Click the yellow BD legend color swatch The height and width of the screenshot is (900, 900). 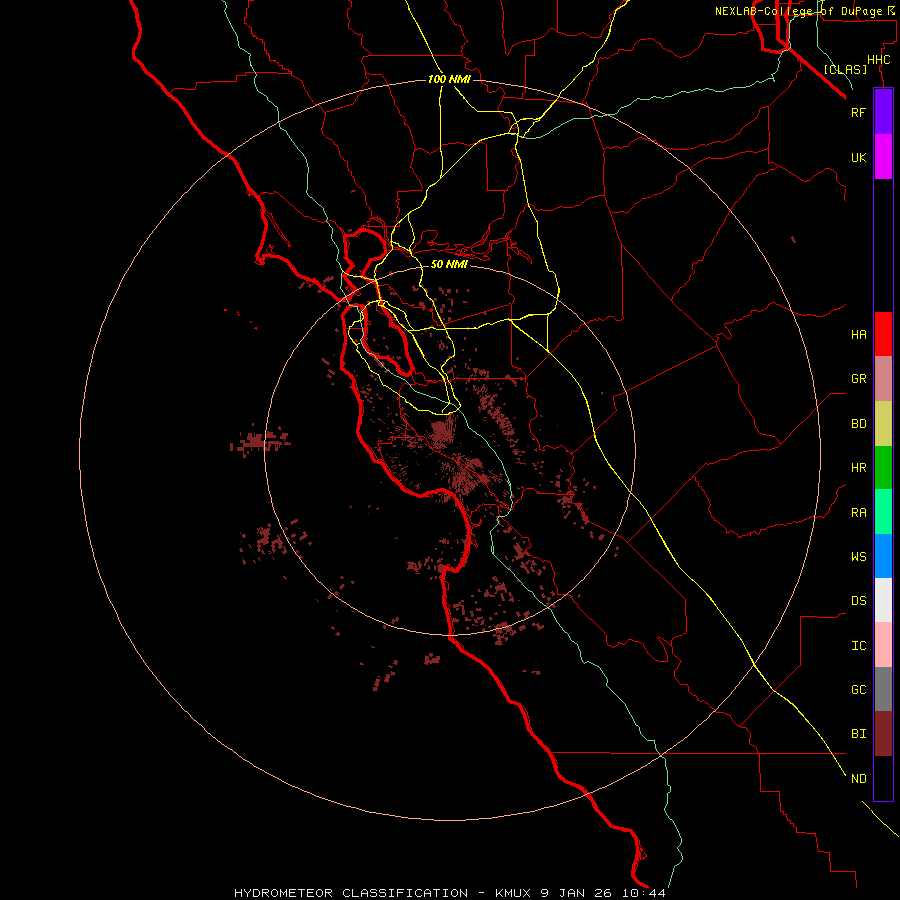coord(883,424)
